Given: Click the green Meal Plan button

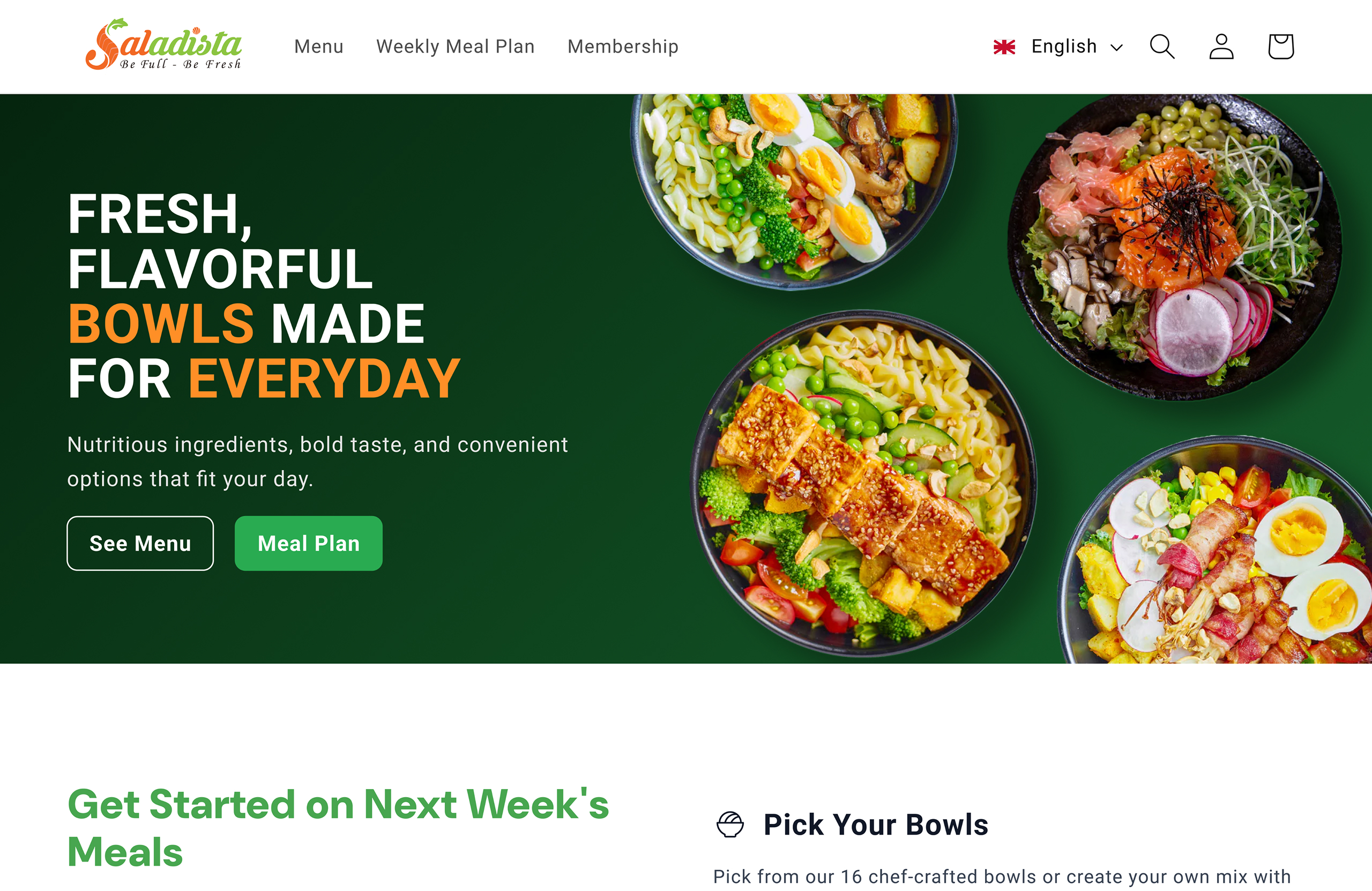Looking at the screenshot, I should [x=308, y=543].
